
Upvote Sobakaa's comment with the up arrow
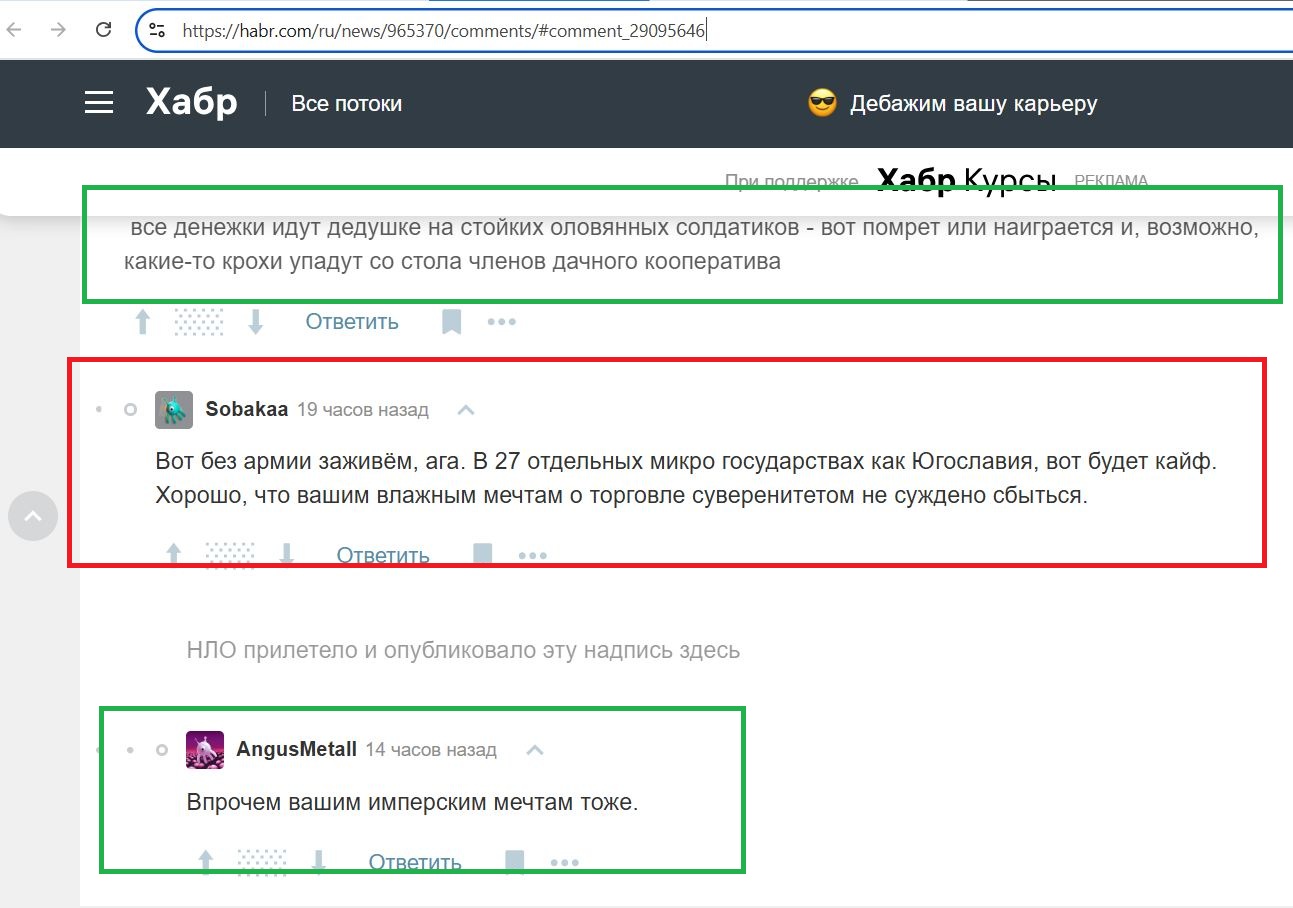point(173,553)
